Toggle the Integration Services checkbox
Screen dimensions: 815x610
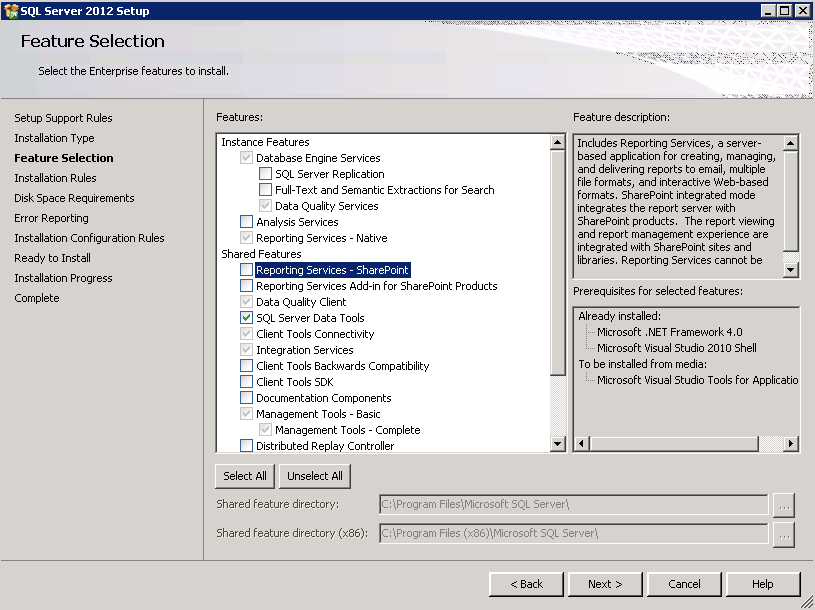coord(246,350)
